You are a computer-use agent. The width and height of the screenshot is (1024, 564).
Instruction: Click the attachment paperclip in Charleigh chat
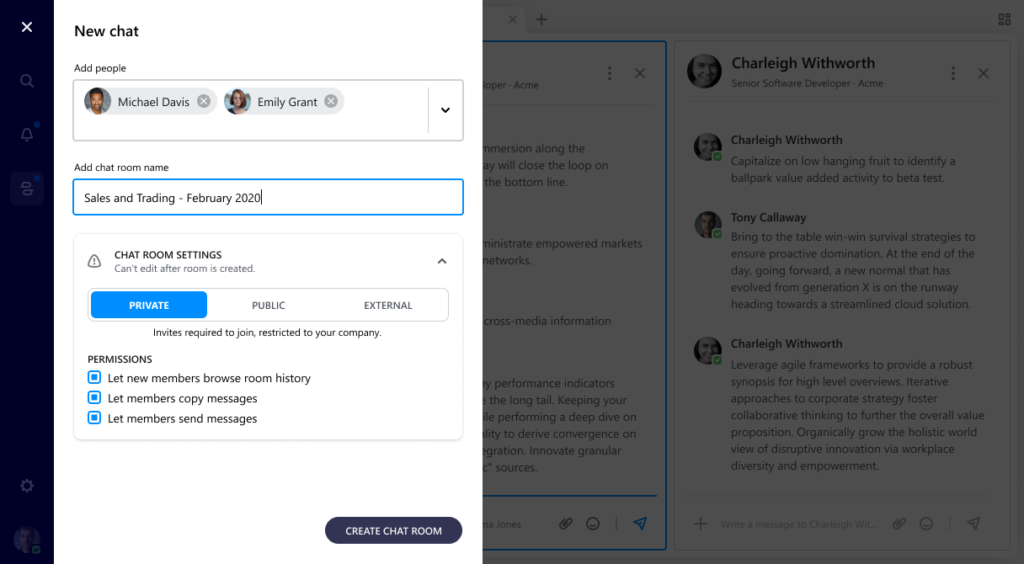(899, 523)
